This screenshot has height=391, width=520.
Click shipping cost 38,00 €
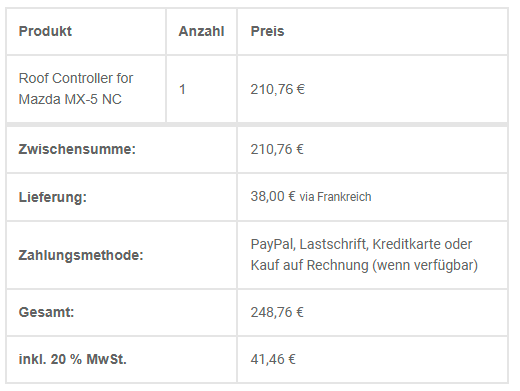(x=273, y=196)
